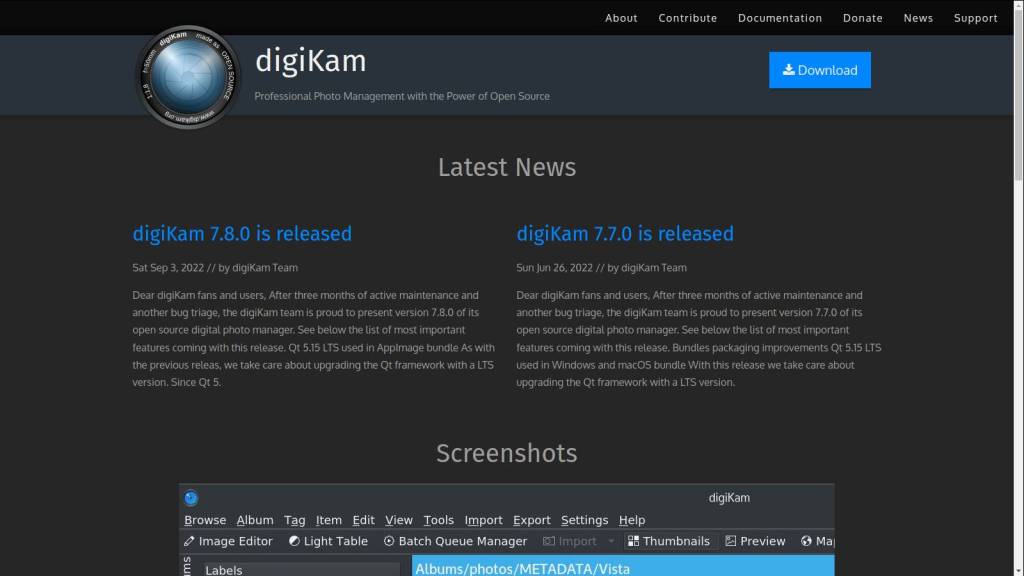Image resolution: width=1024 pixels, height=576 pixels.
Task: Open the Contribute page
Action: [x=688, y=18]
